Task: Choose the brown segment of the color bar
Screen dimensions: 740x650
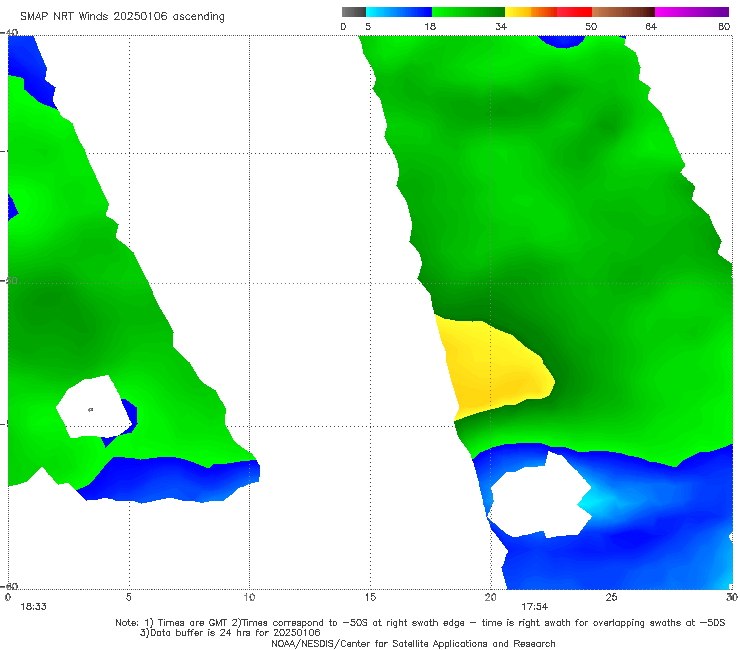Action: coord(623,12)
